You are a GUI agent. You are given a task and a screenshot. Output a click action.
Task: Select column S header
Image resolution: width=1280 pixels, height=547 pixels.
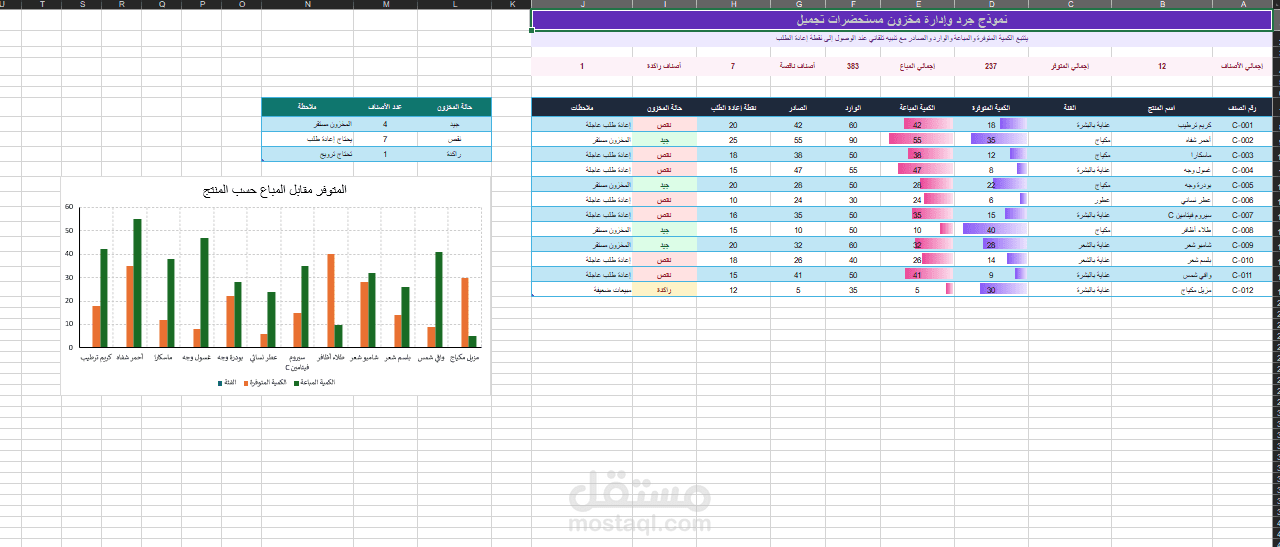pos(81,4)
